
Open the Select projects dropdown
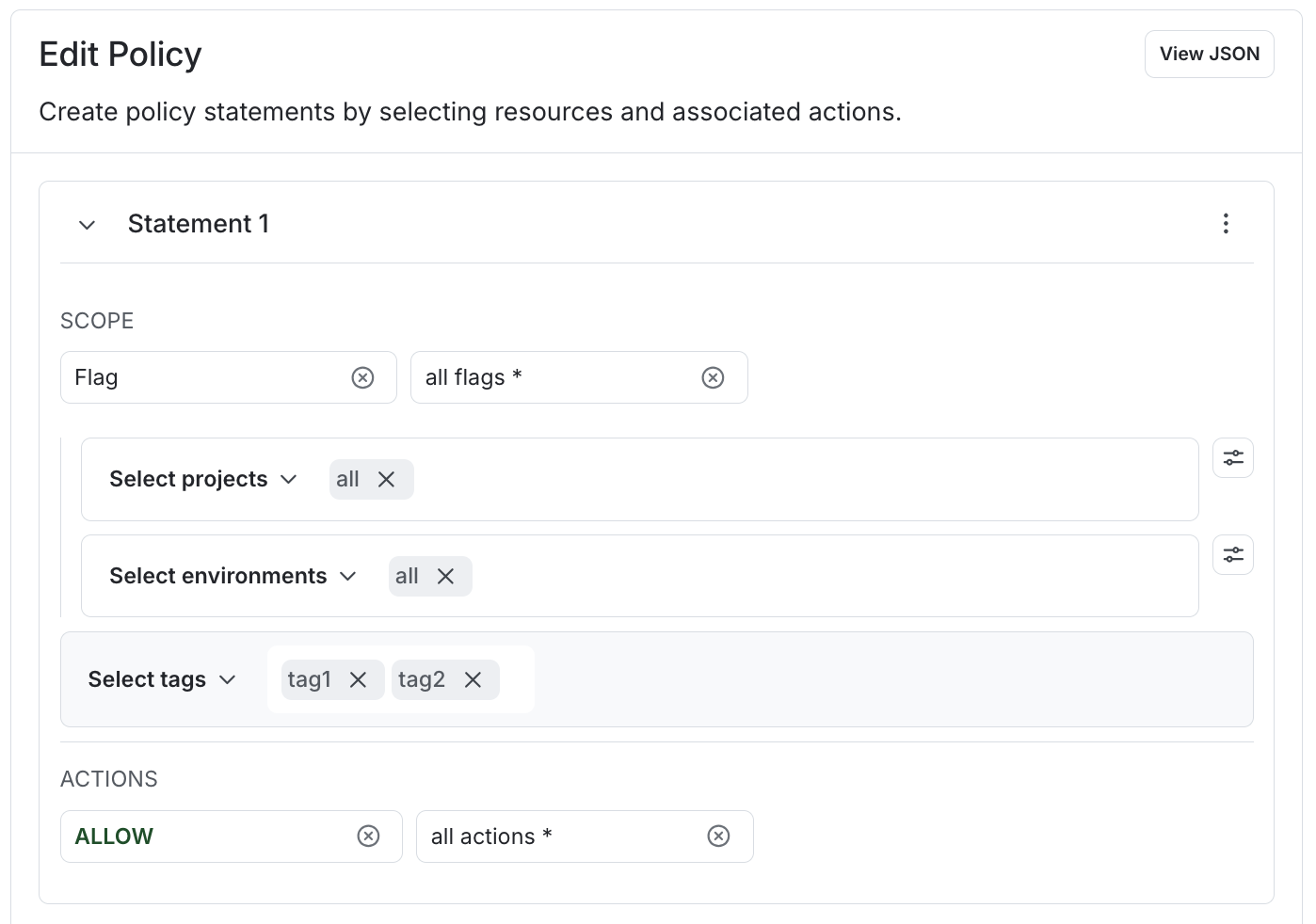202,480
